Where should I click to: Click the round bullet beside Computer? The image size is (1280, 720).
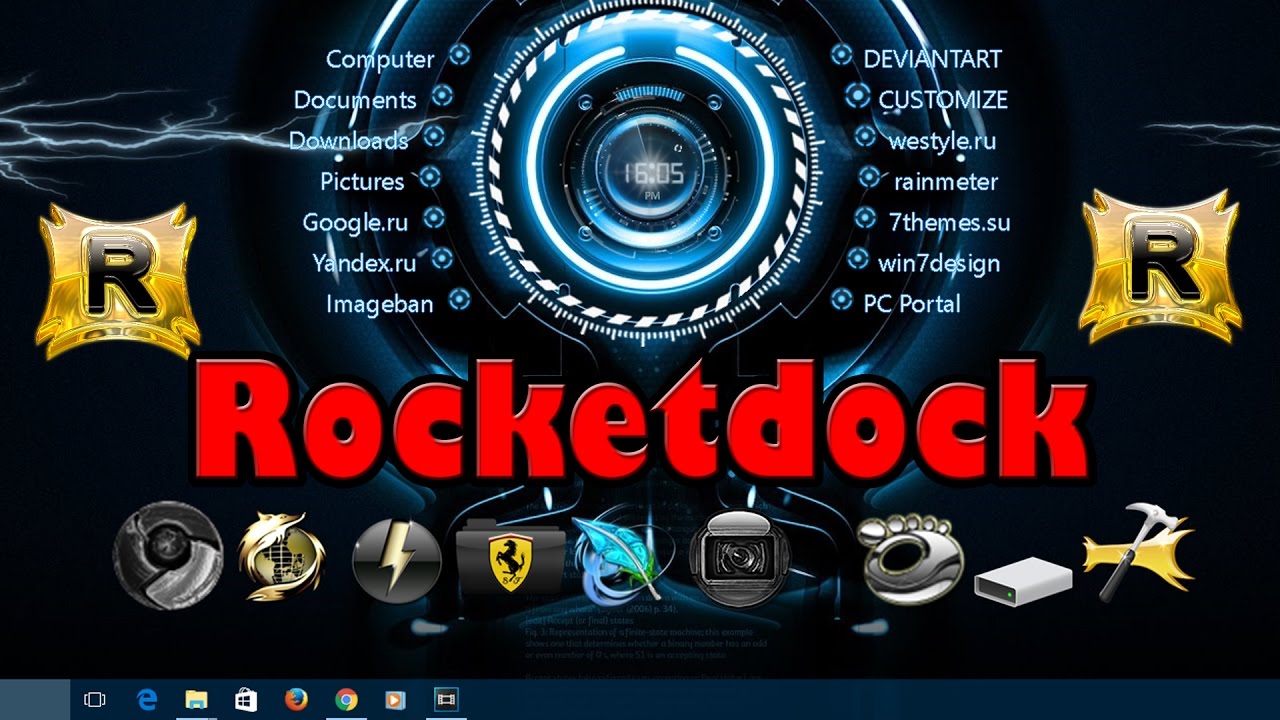click(459, 55)
